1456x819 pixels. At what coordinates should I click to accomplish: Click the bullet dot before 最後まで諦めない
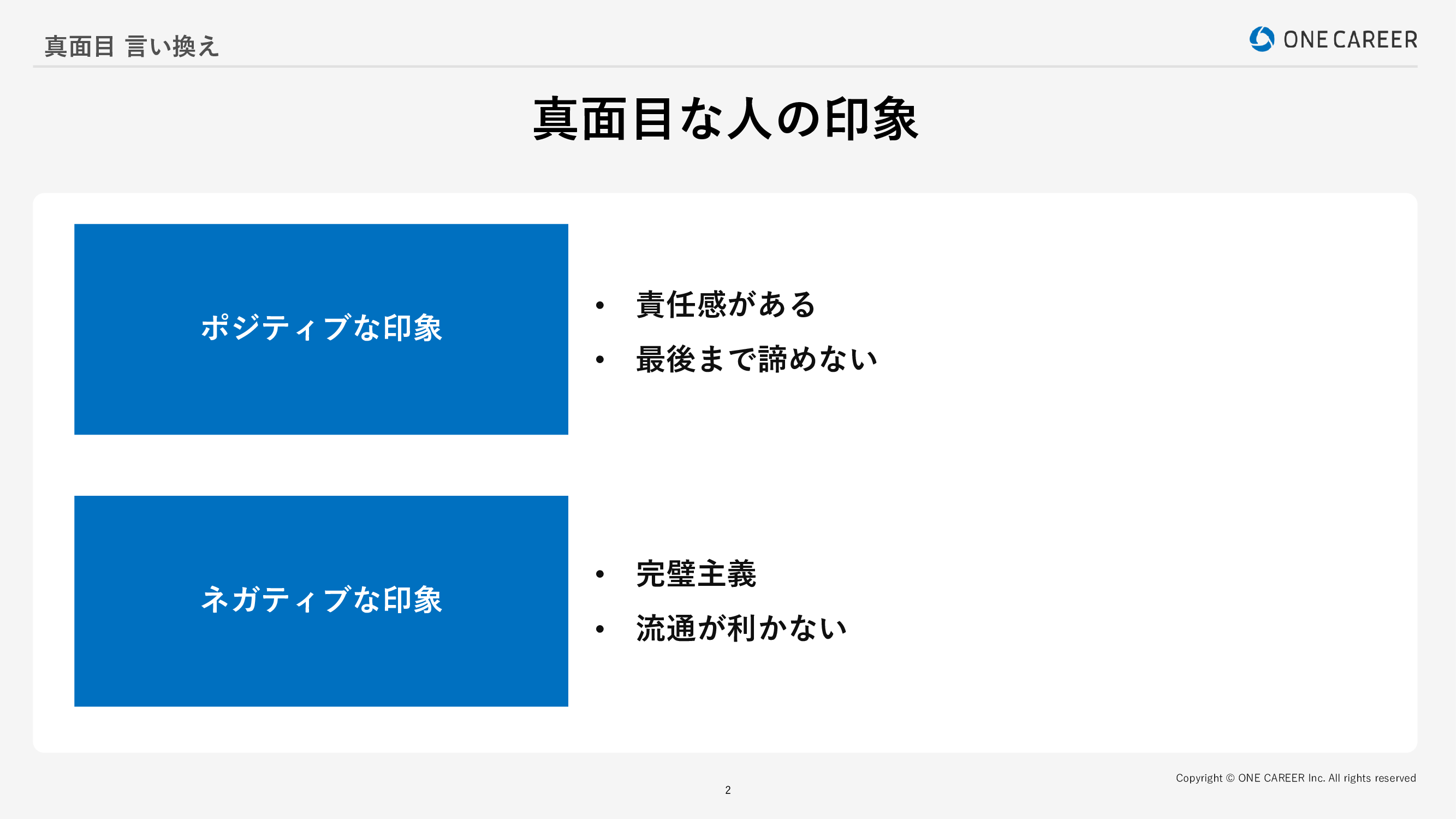tap(599, 360)
